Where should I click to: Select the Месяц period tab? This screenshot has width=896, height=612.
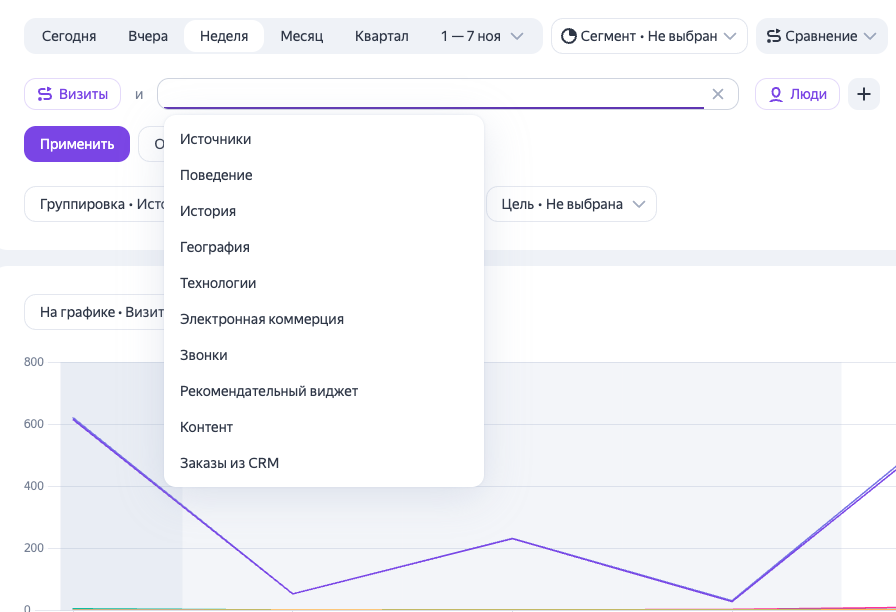pyautogui.click(x=302, y=36)
